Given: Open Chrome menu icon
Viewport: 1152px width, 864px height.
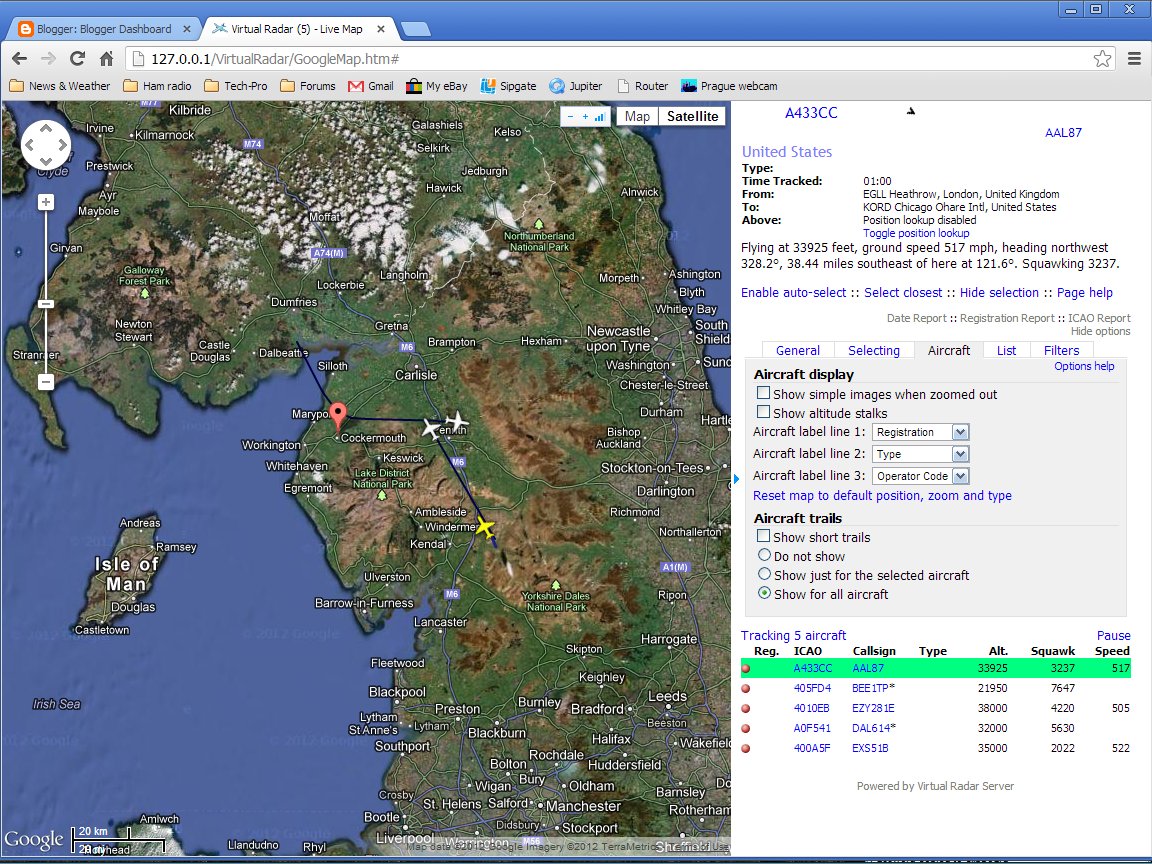Looking at the screenshot, I should [1134, 59].
